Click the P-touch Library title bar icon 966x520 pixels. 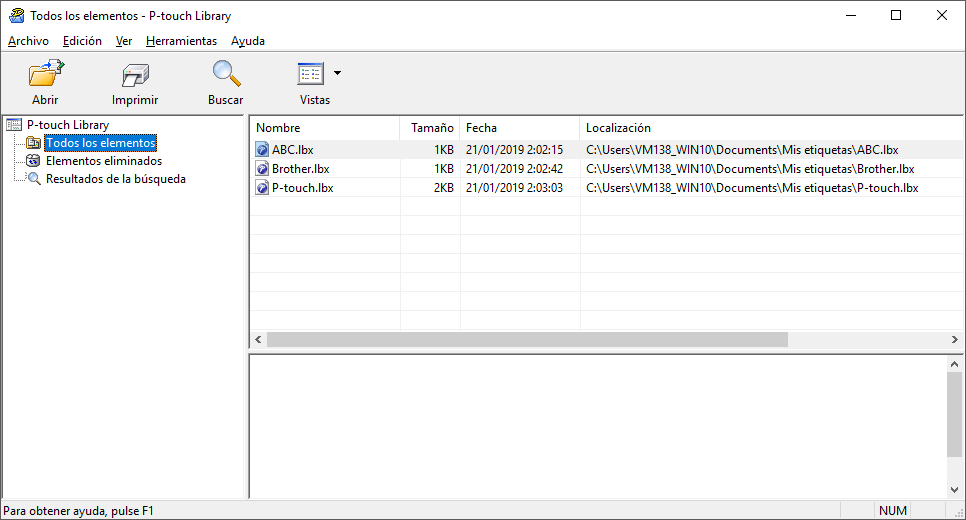pyautogui.click(x=16, y=15)
